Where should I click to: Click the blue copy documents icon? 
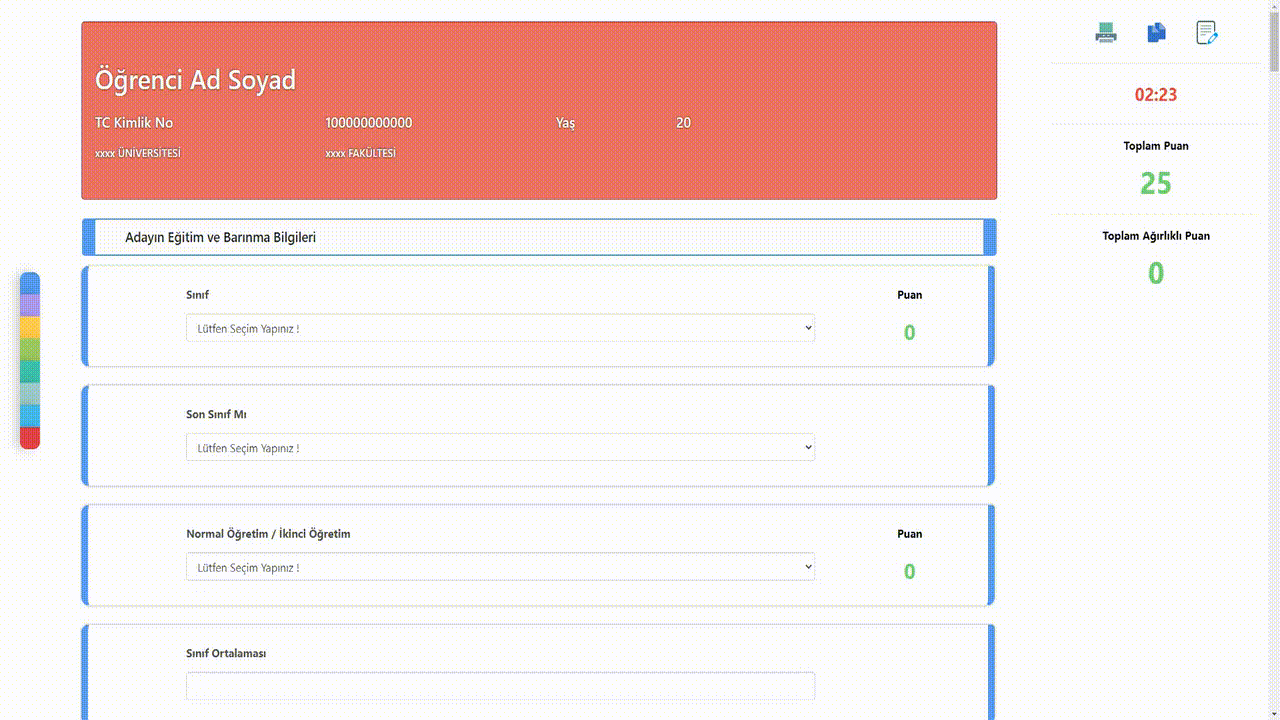[1156, 33]
